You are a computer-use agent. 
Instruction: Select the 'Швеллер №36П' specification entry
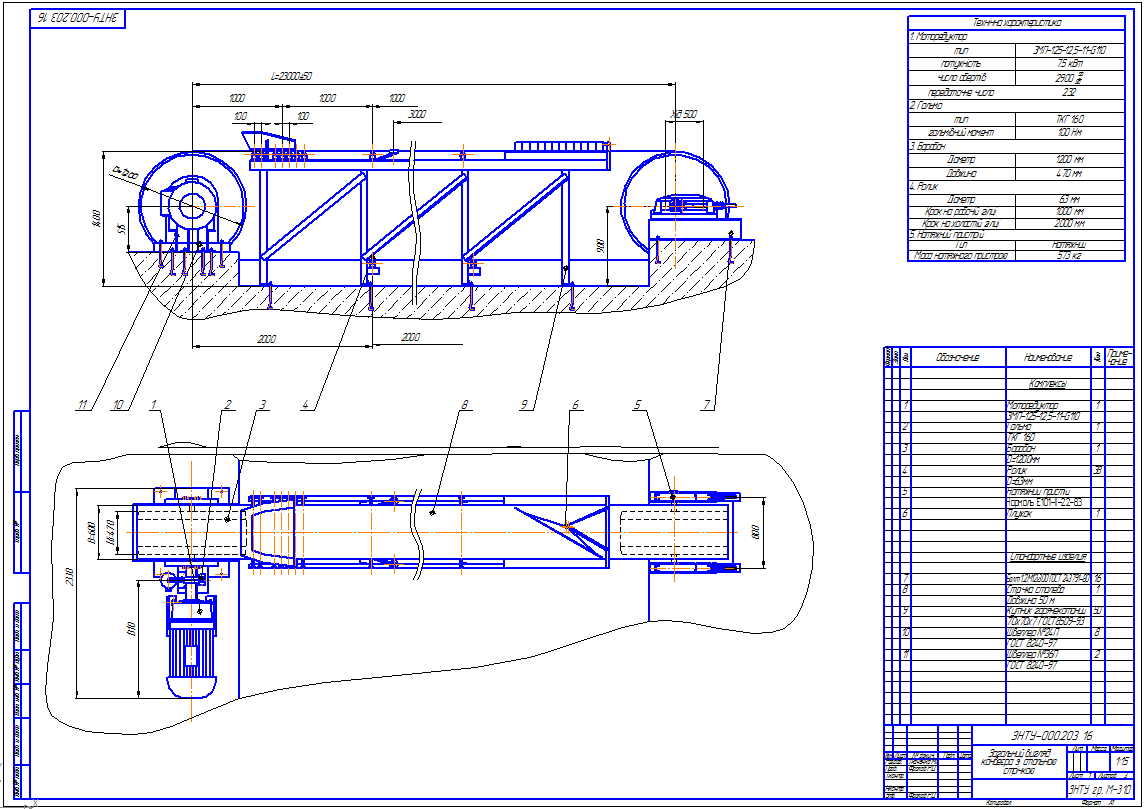(1032, 655)
